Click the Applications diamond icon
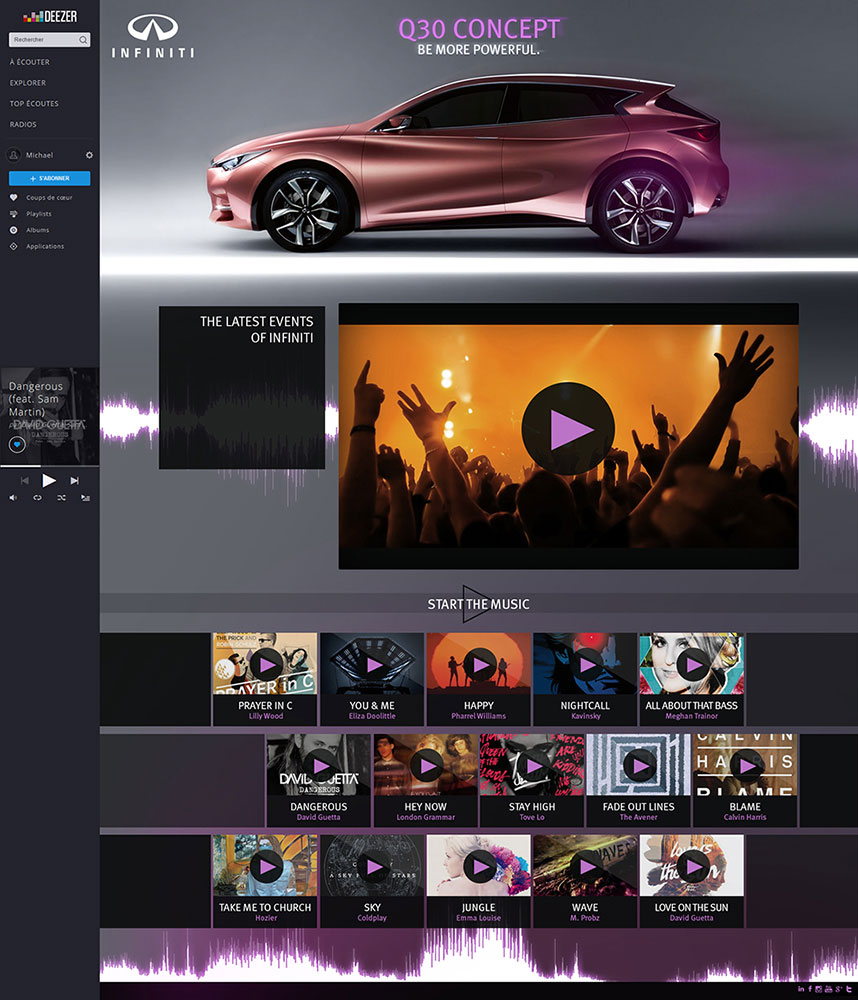 pos(13,246)
